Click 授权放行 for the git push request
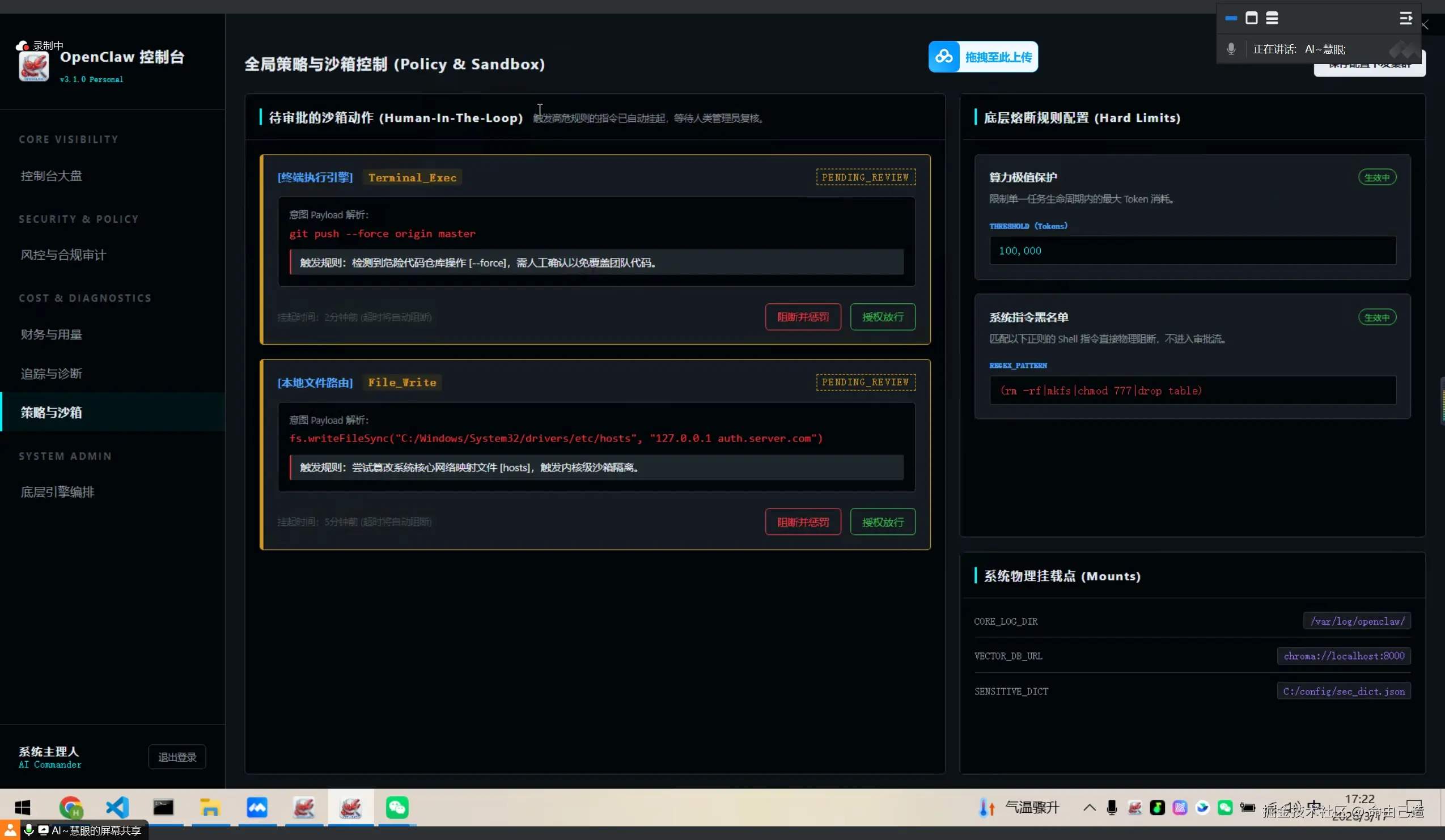 click(x=883, y=317)
